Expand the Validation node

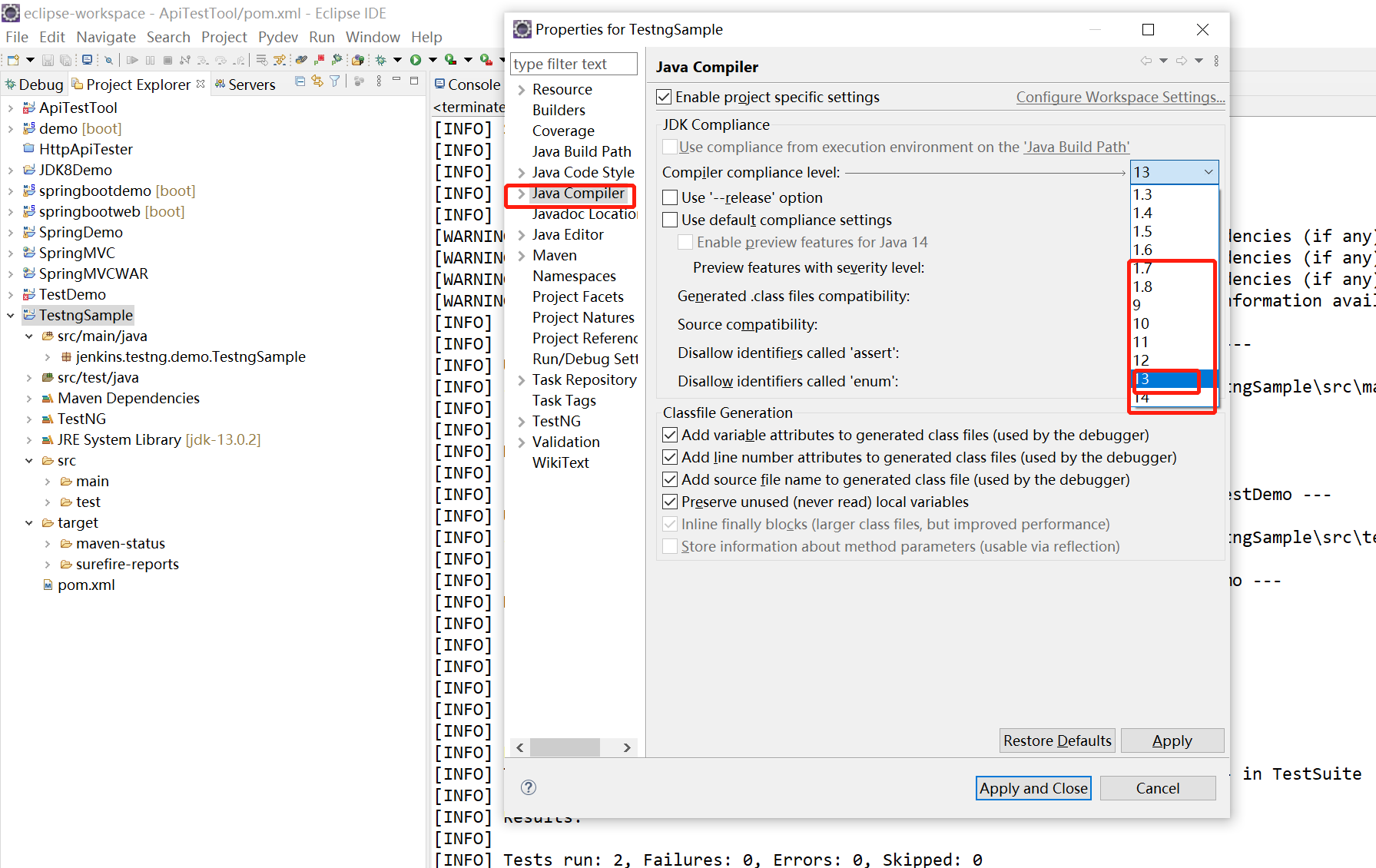coord(522,442)
